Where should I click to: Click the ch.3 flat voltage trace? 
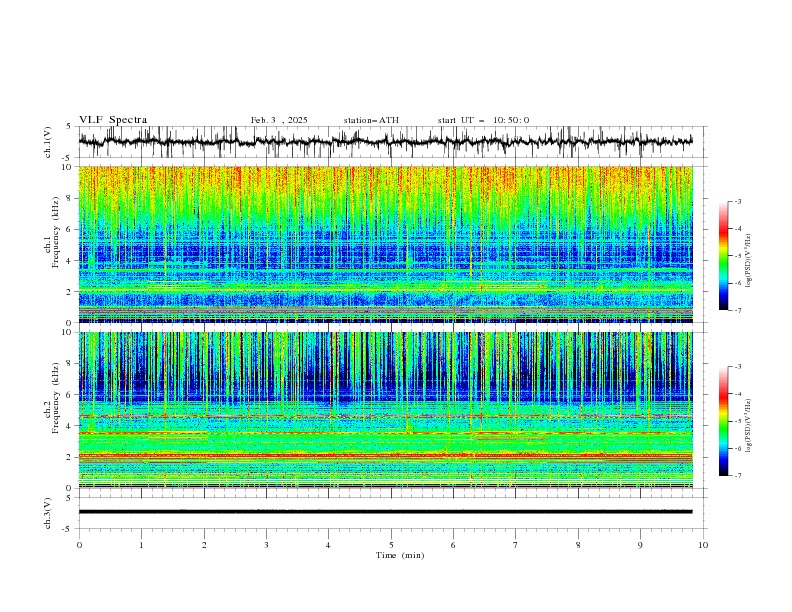pyautogui.click(x=385, y=512)
